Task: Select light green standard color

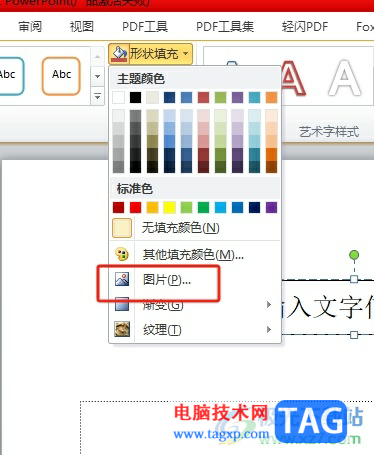Action: pyautogui.click(x=186, y=207)
